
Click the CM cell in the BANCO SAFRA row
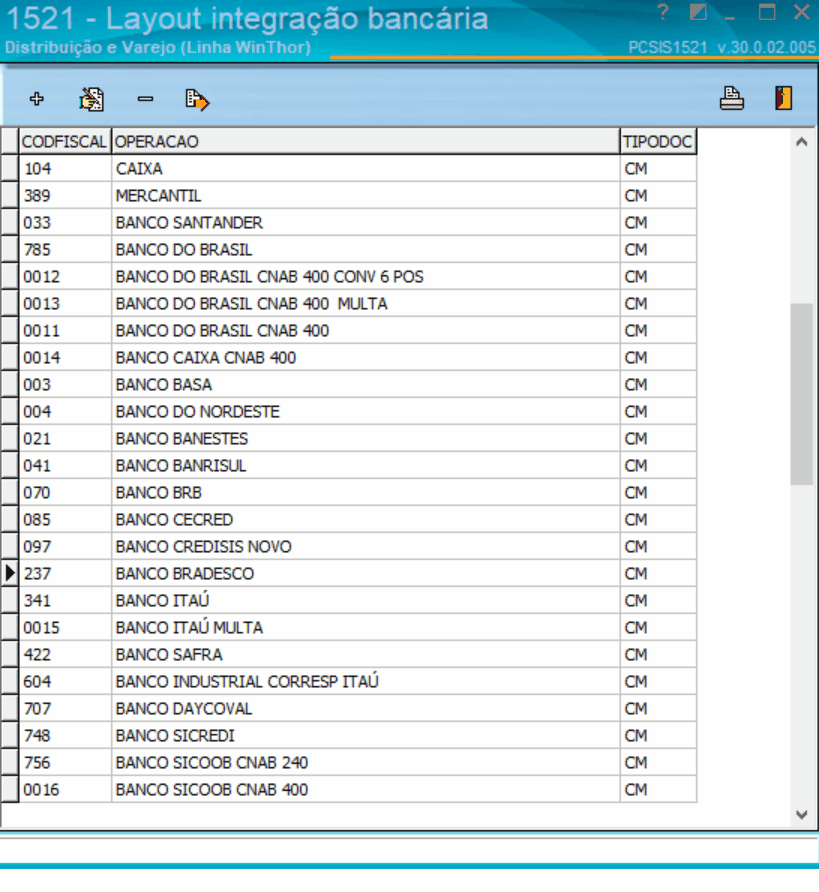(658, 655)
